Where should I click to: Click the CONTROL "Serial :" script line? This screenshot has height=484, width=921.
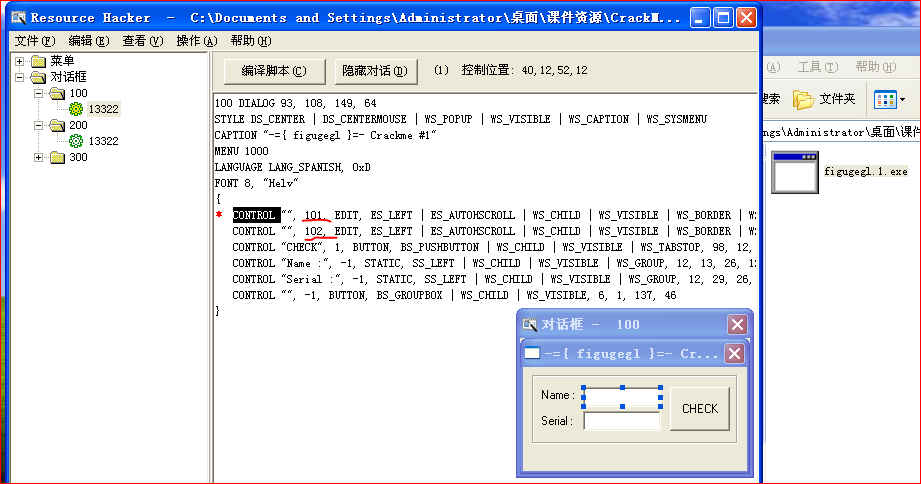492,279
